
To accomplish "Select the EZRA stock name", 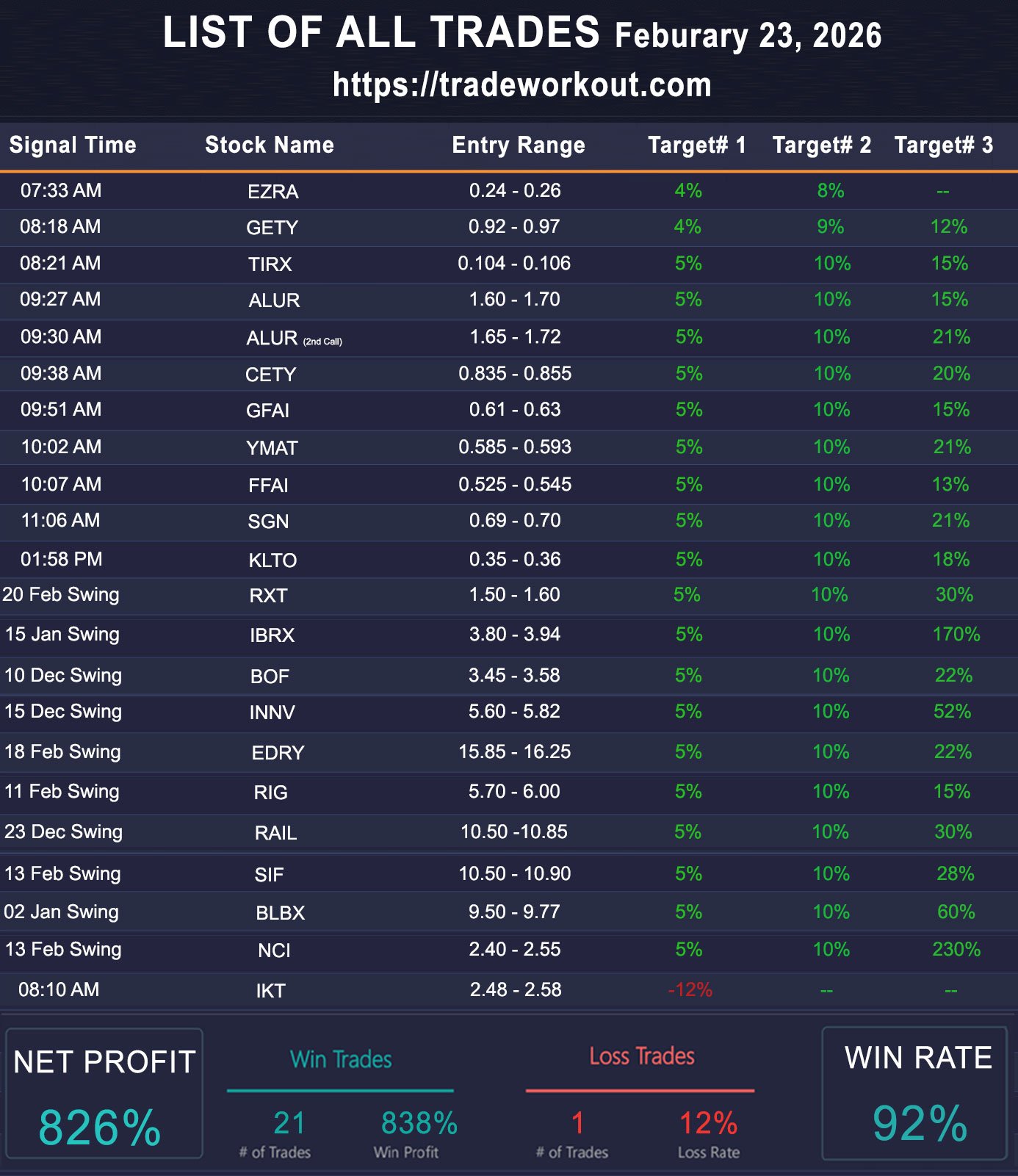I will [x=272, y=192].
